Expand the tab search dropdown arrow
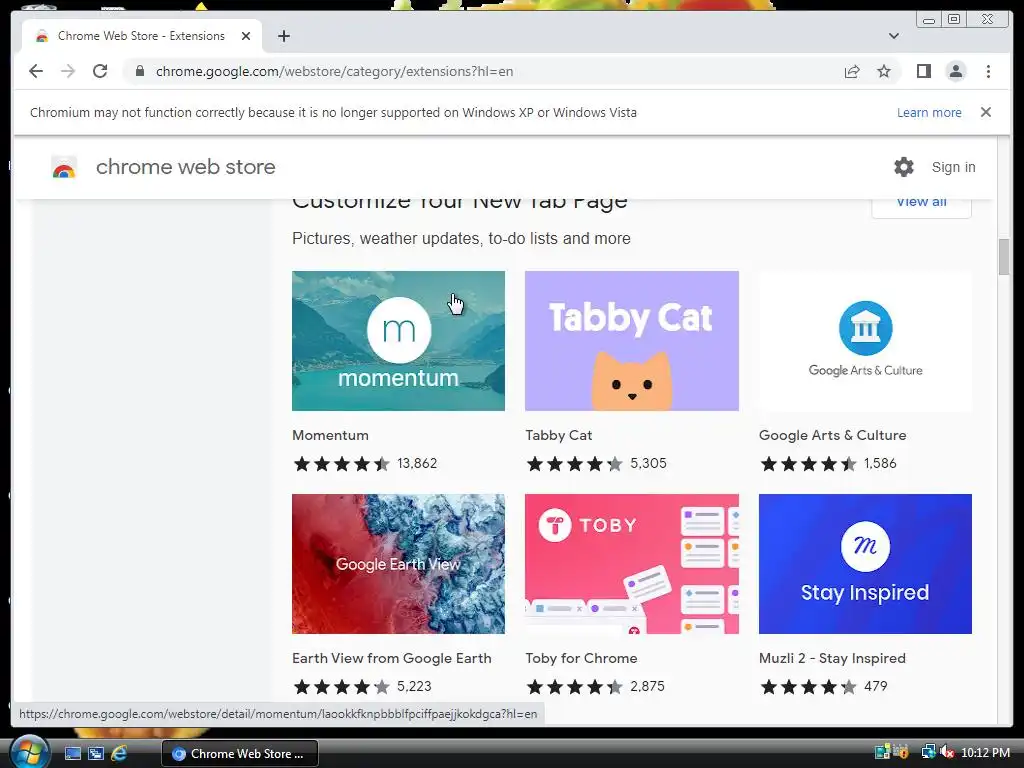Viewport: 1024px width, 768px height. [x=893, y=36]
